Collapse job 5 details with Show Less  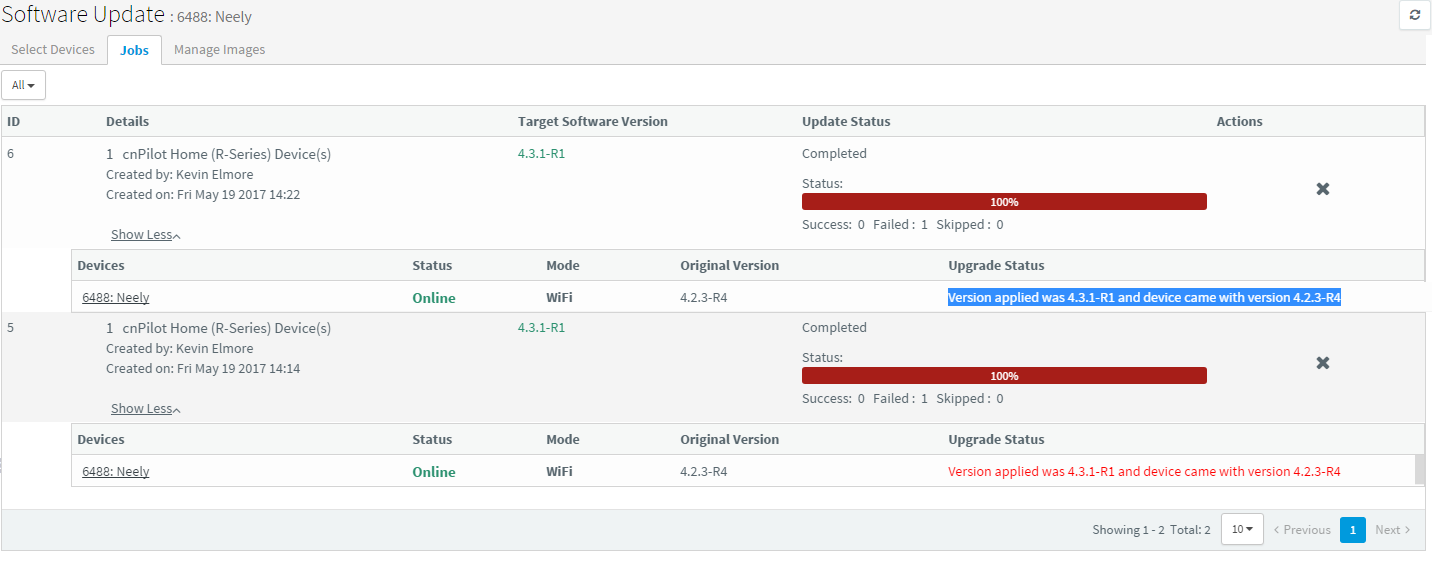[x=145, y=409]
